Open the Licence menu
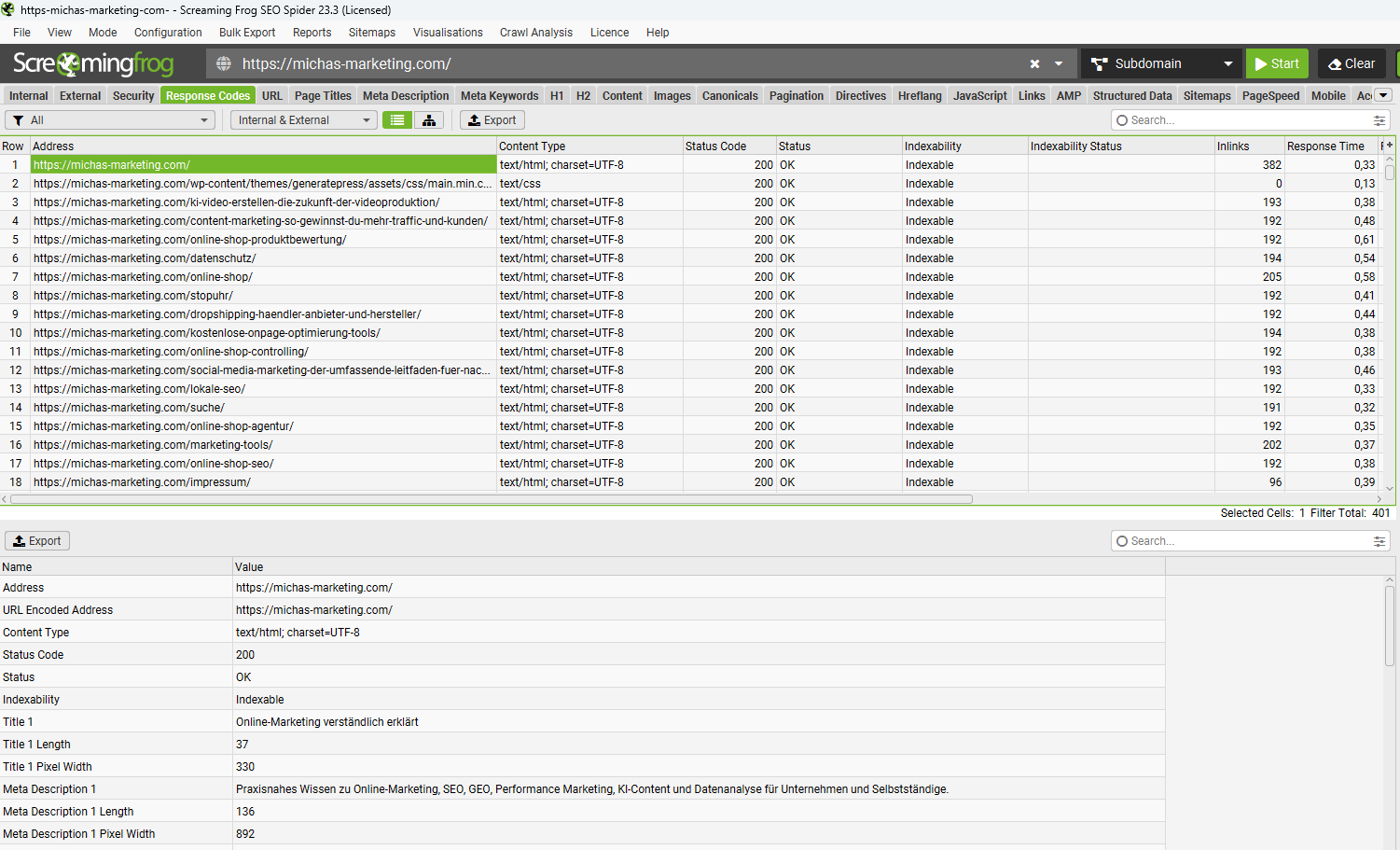This screenshot has width=1400, height=850. tap(609, 32)
